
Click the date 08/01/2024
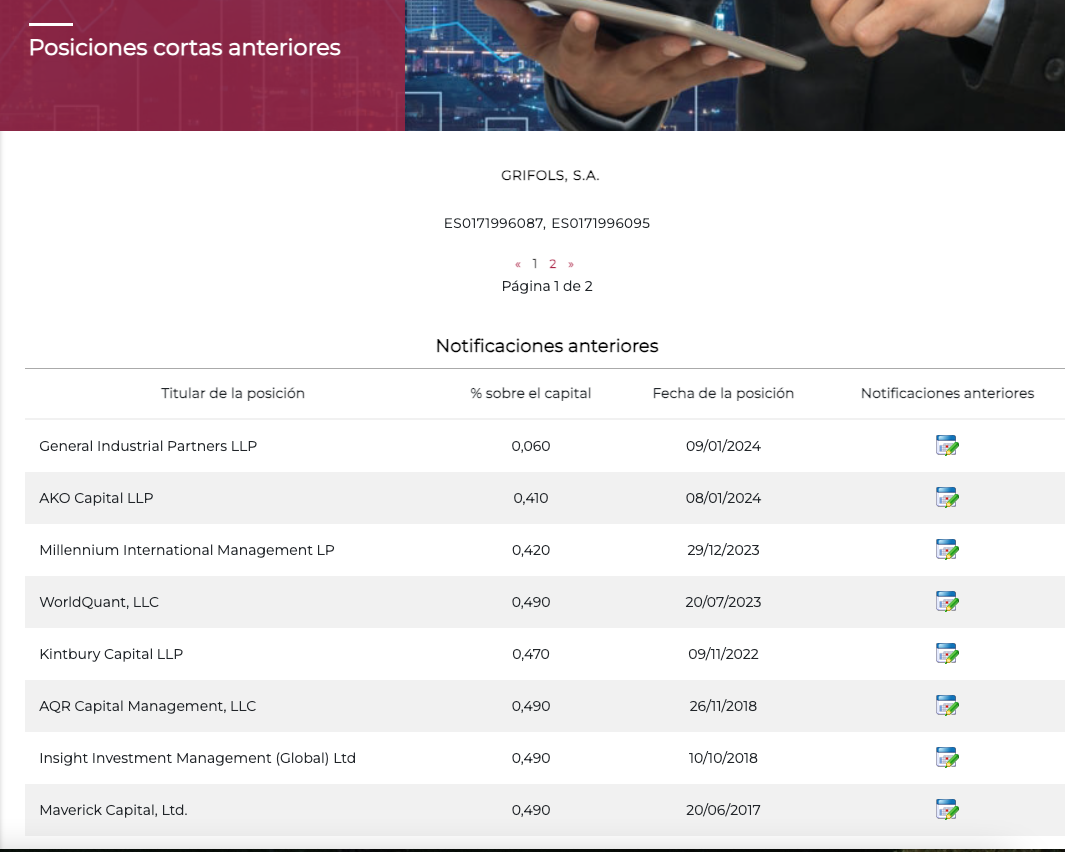pos(723,498)
